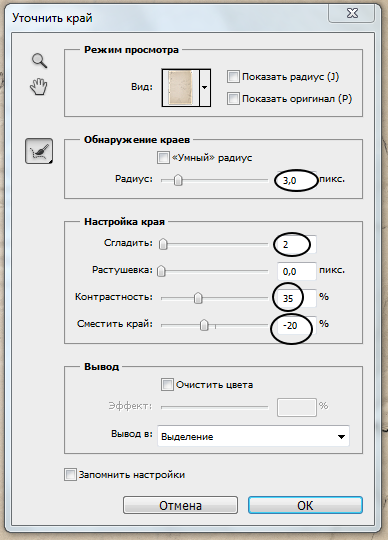Click the Сгладить slider handle

[x=163, y=244]
